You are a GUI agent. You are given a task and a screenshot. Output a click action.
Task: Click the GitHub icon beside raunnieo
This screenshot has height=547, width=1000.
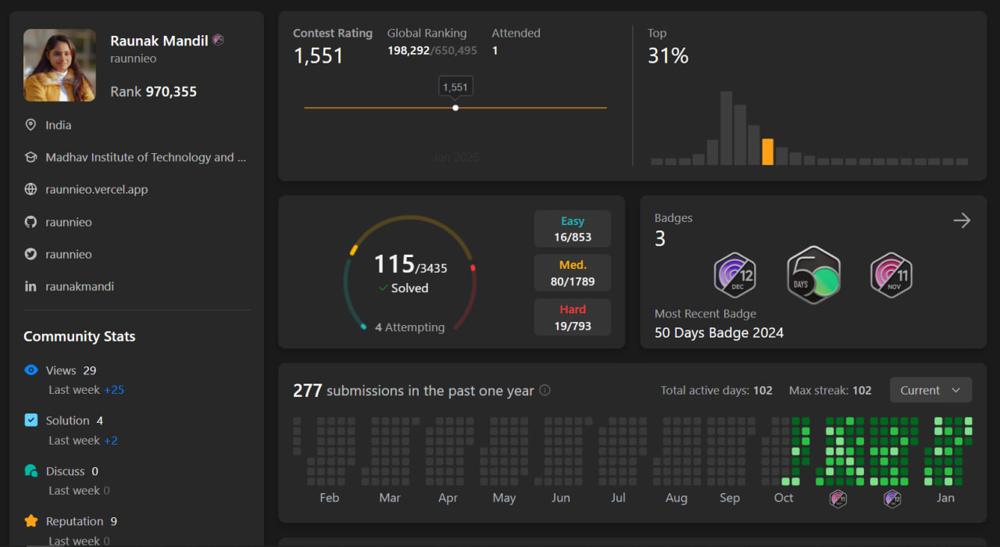click(x=31, y=222)
